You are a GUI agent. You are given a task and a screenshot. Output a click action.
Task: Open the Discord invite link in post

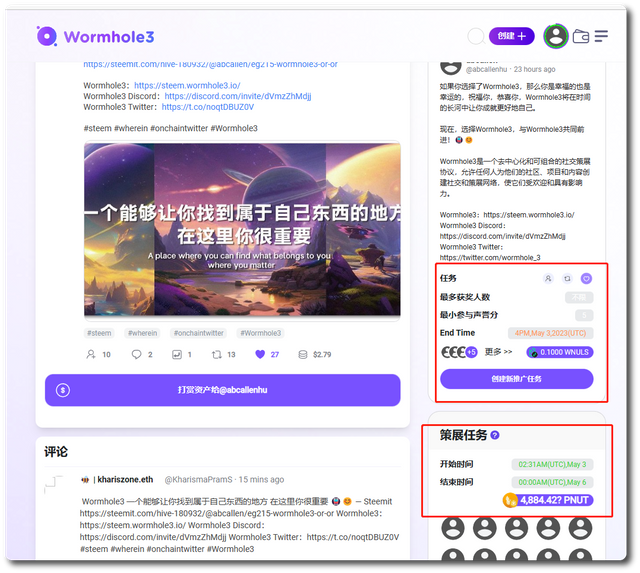coord(238,96)
